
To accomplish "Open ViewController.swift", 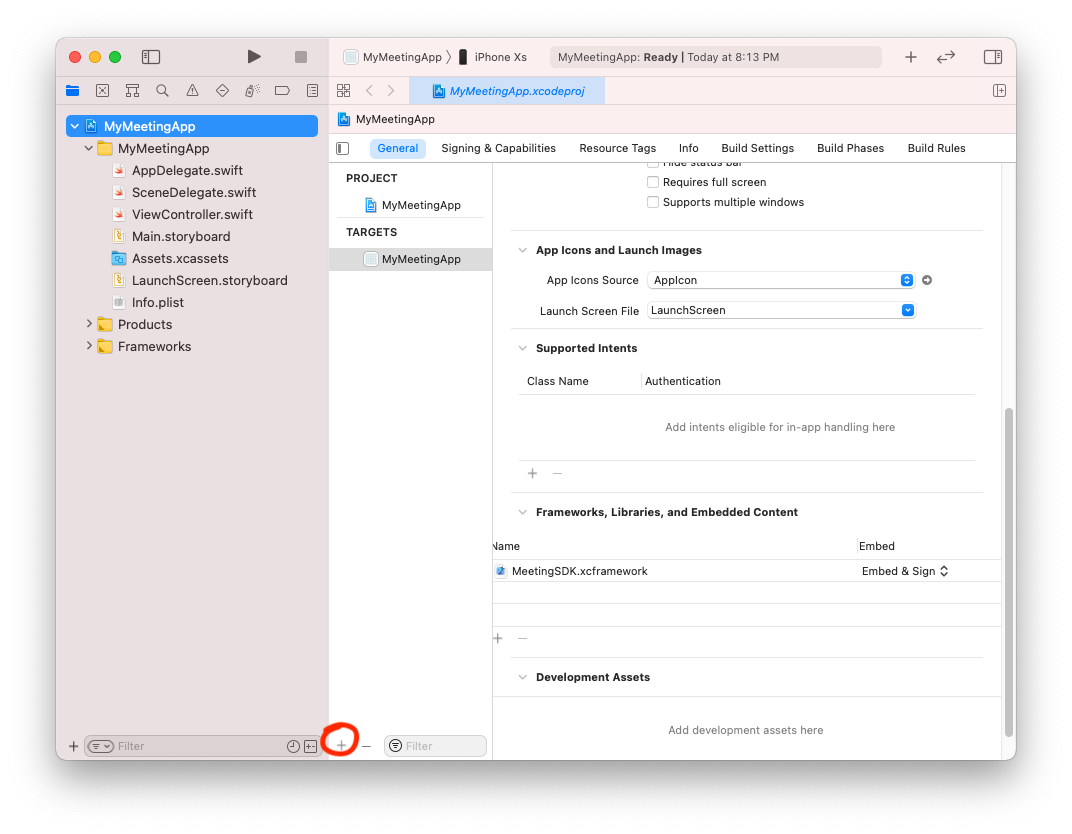I will click(192, 214).
